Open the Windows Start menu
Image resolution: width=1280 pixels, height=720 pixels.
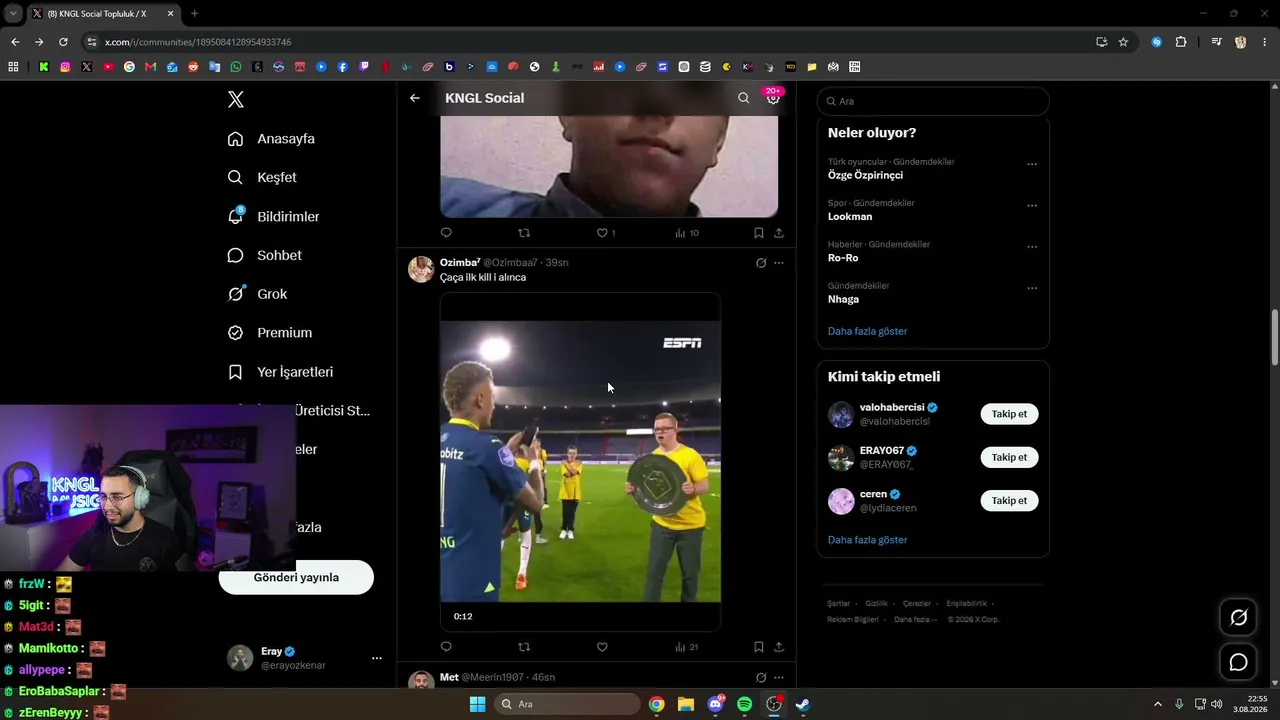pyautogui.click(x=477, y=704)
